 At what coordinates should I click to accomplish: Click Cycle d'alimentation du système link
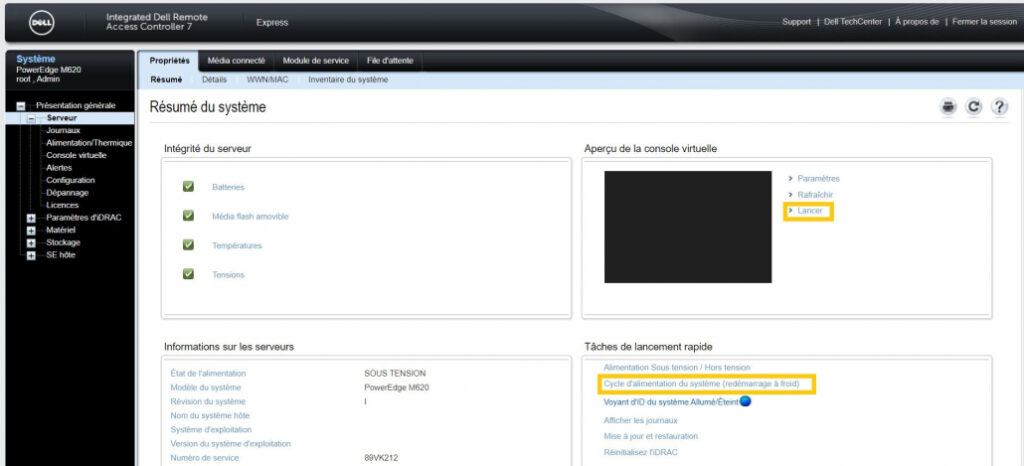click(701, 384)
